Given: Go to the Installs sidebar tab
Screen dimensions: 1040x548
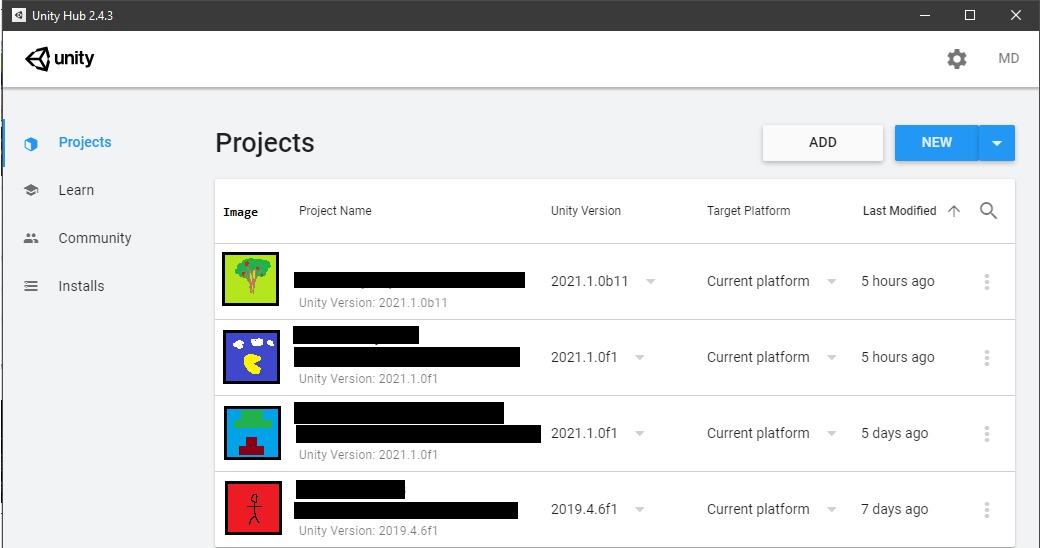Looking at the screenshot, I should [81, 286].
